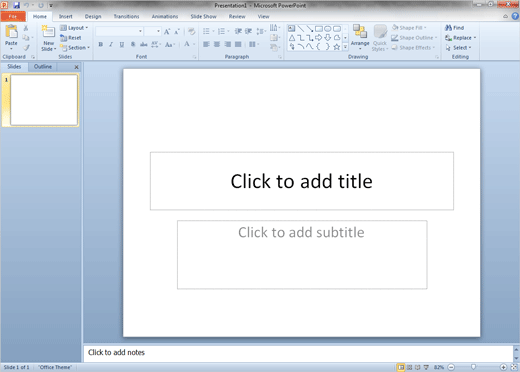Expand the Shape Fill dropdown
Viewport: 520px width, 372px height.
click(x=409, y=28)
